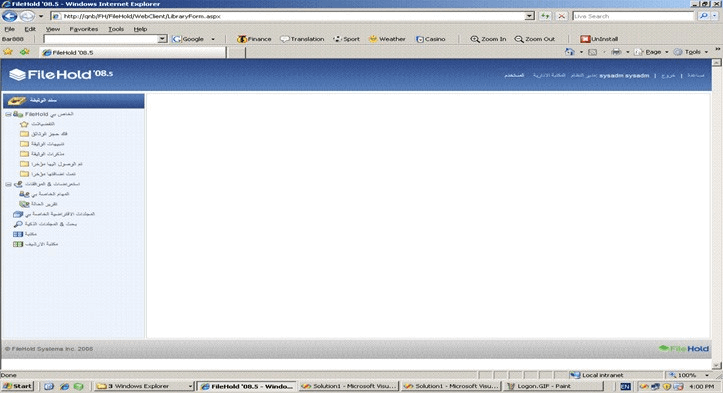
Task: Click the Favorites Center star icon
Action: [8, 52]
